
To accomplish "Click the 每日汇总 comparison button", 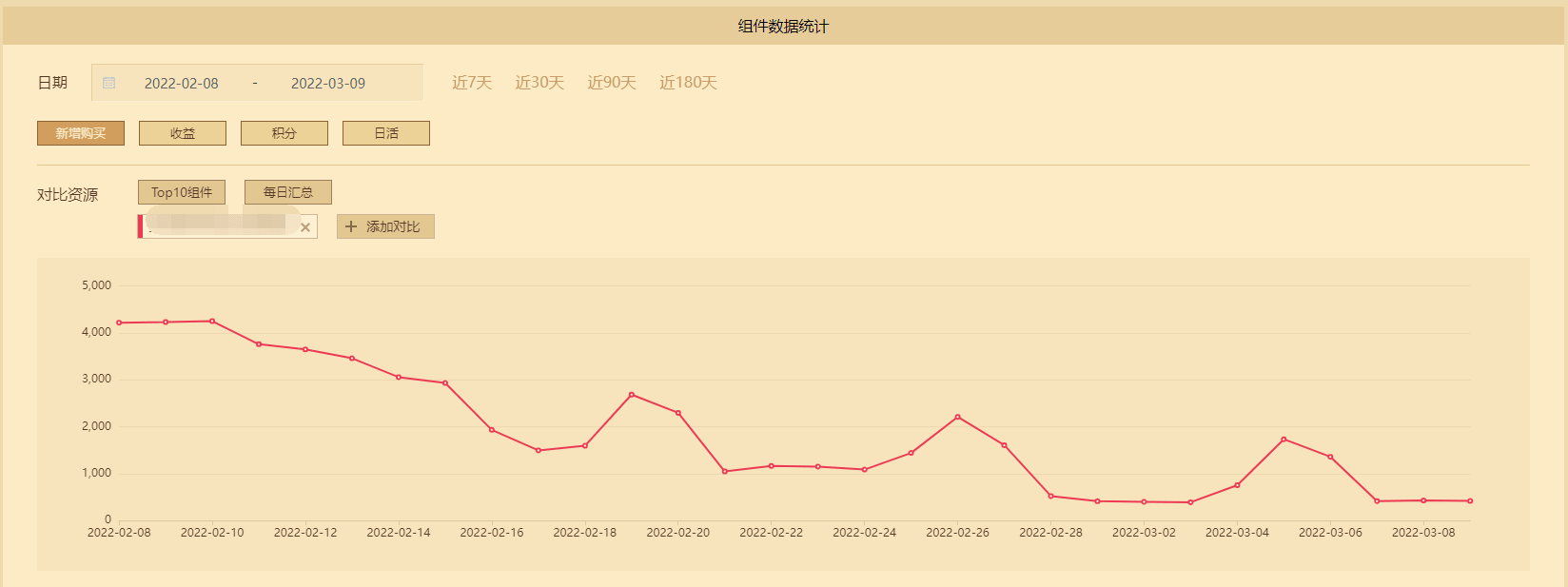I will [288, 192].
